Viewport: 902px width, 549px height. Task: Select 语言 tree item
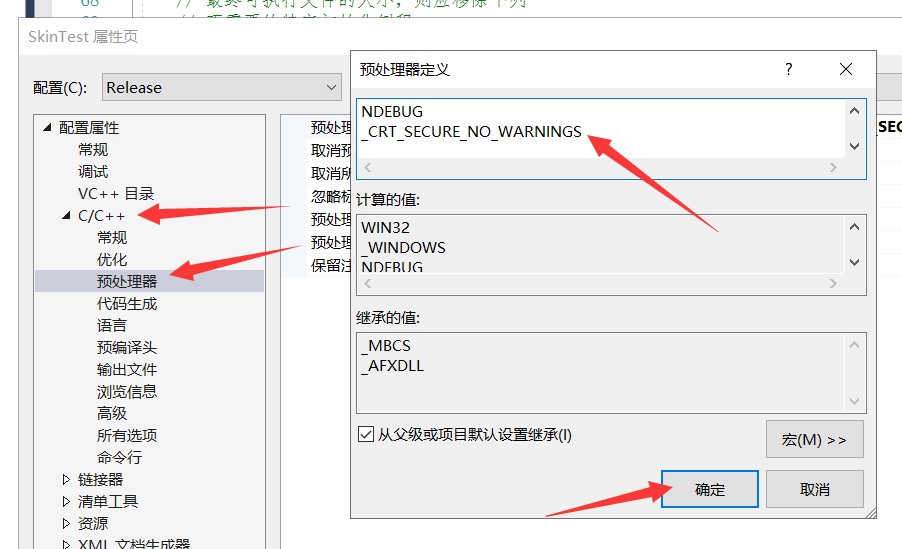coord(112,325)
